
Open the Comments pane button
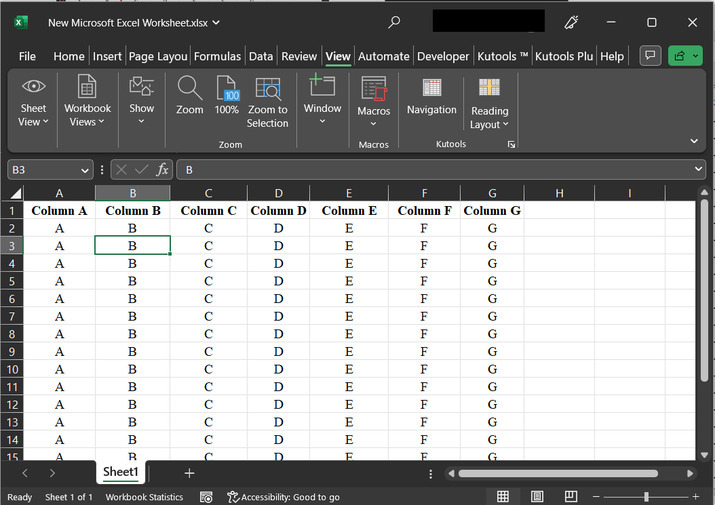click(x=650, y=56)
